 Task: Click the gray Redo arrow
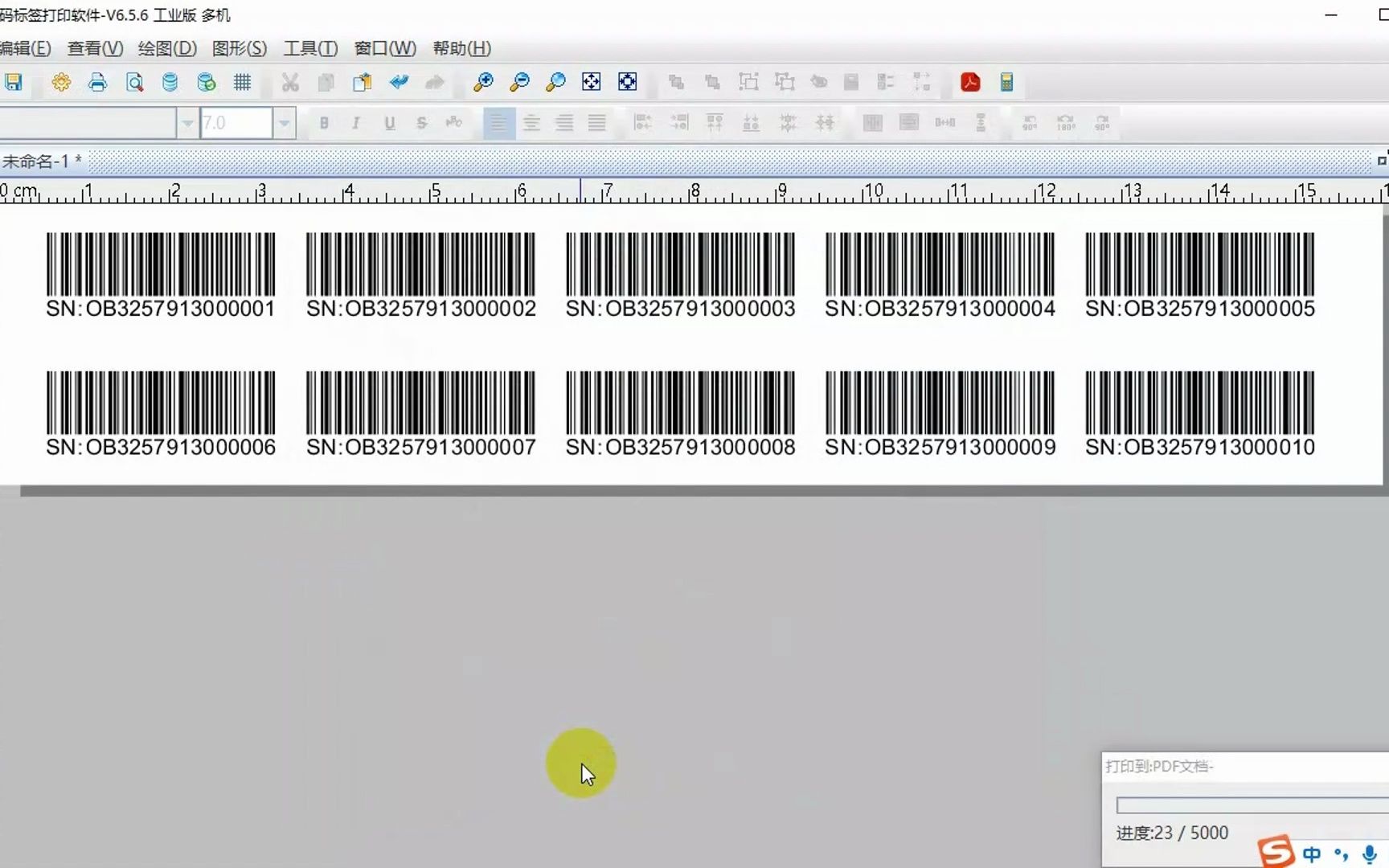click(x=435, y=82)
